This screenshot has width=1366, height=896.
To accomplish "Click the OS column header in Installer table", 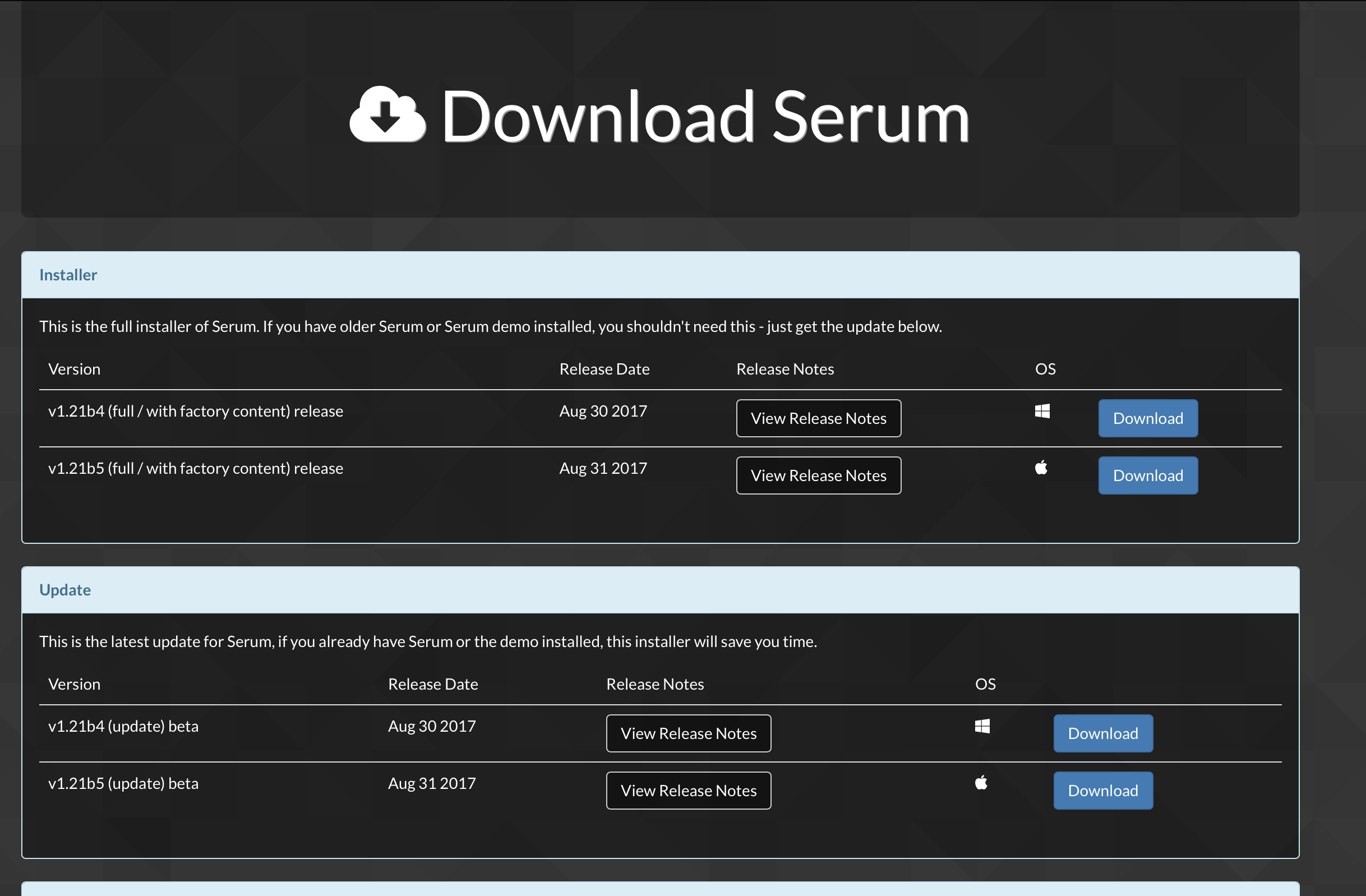I will click(x=1045, y=369).
